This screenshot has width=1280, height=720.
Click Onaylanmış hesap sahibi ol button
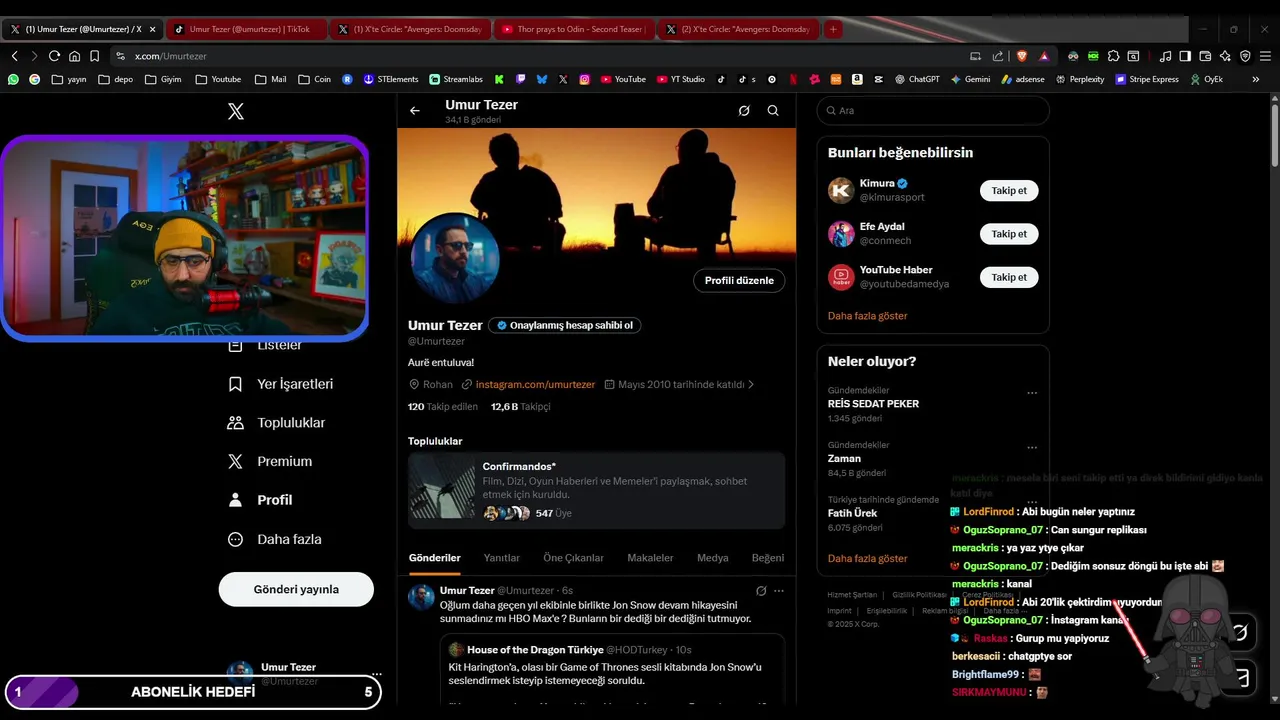[565, 325]
